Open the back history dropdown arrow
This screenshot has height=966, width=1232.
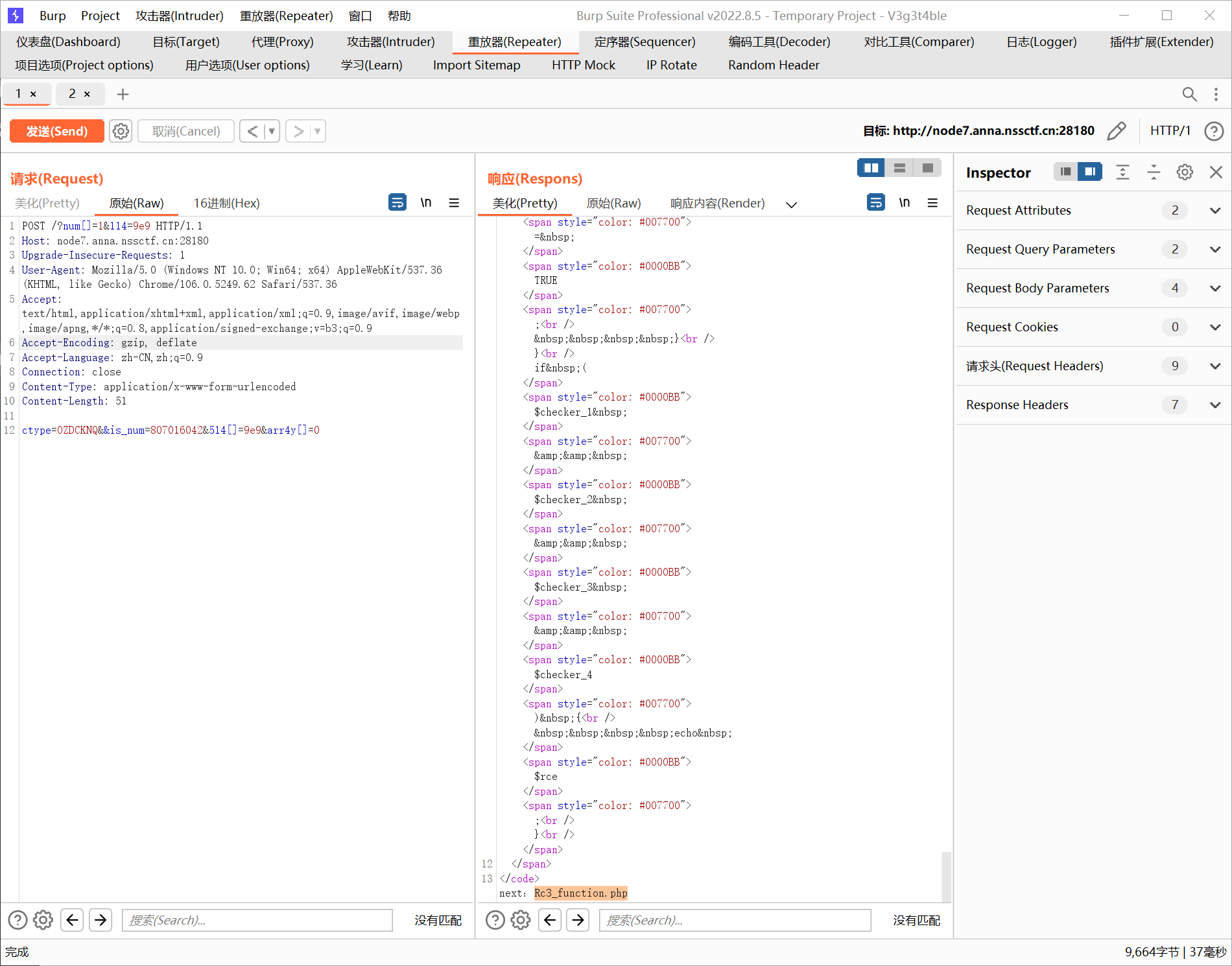coord(272,132)
